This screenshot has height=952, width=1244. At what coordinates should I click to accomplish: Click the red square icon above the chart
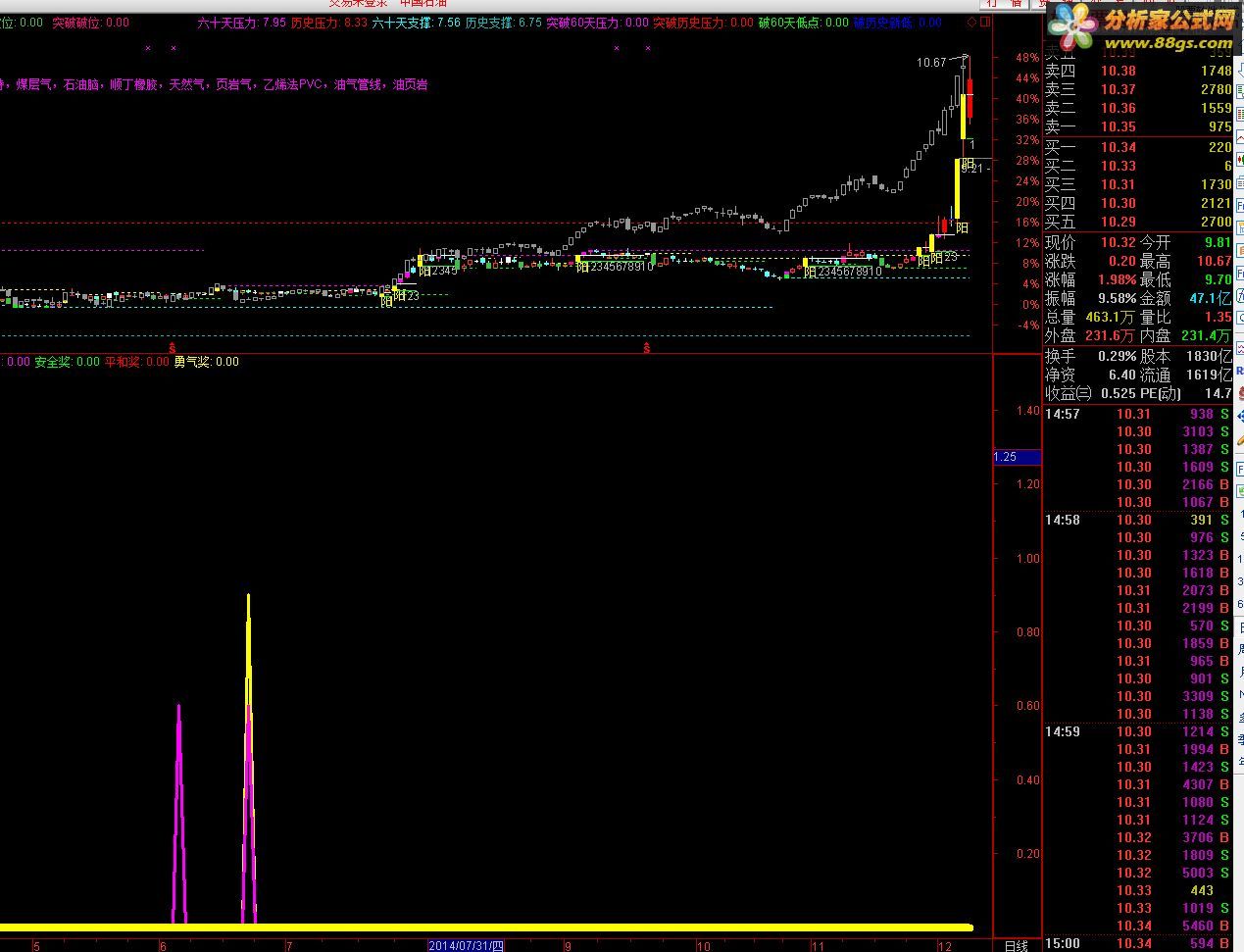(984, 22)
